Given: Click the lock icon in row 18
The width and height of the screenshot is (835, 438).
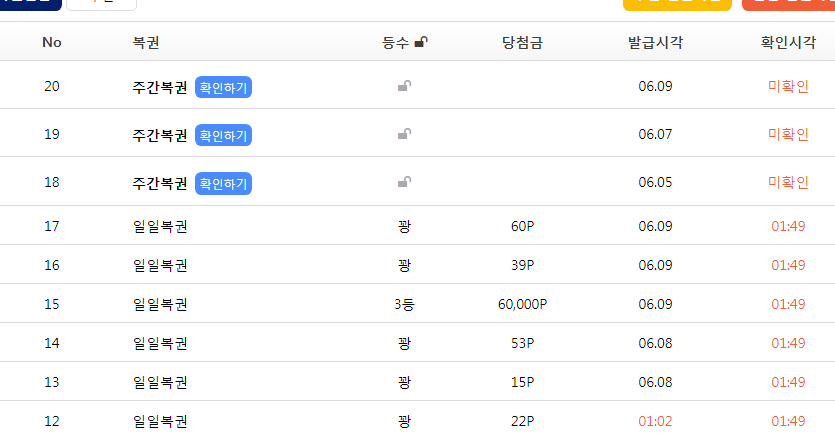Looking at the screenshot, I should [404, 182].
